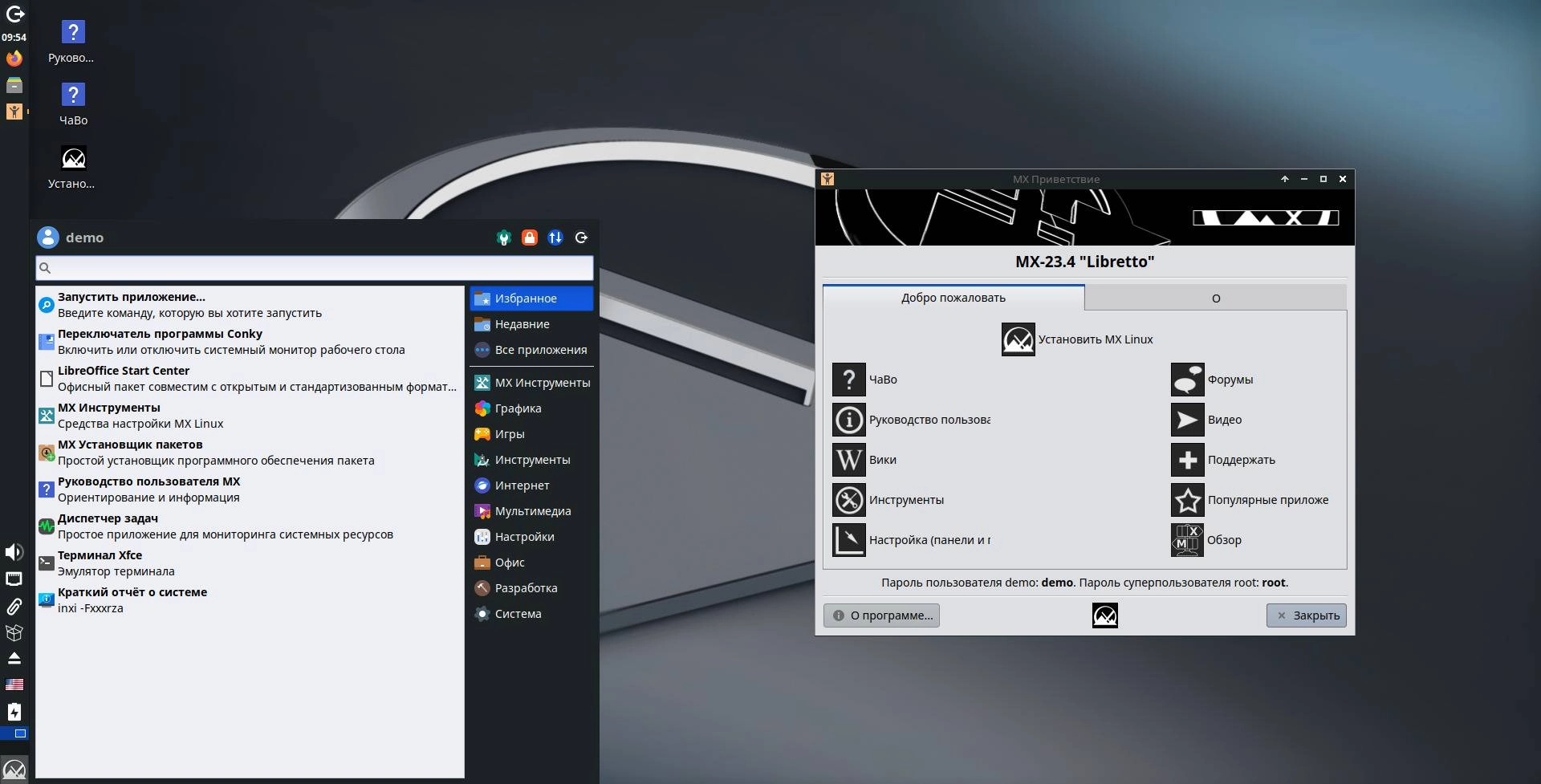Launch LibreOffice Start Center
The image size is (1541, 784).
[250, 379]
